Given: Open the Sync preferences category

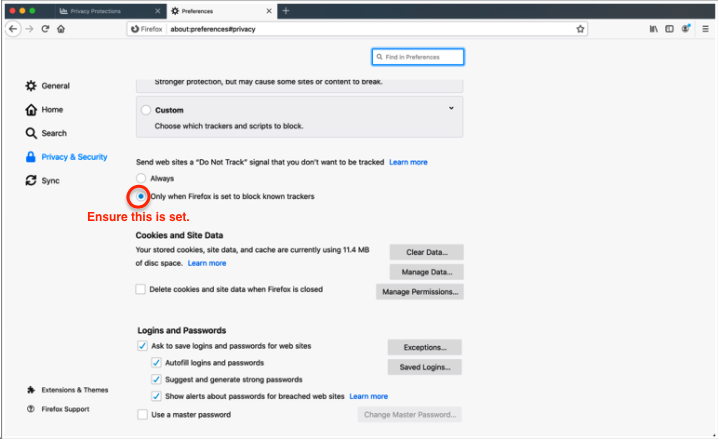Looking at the screenshot, I should tap(43, 180).
